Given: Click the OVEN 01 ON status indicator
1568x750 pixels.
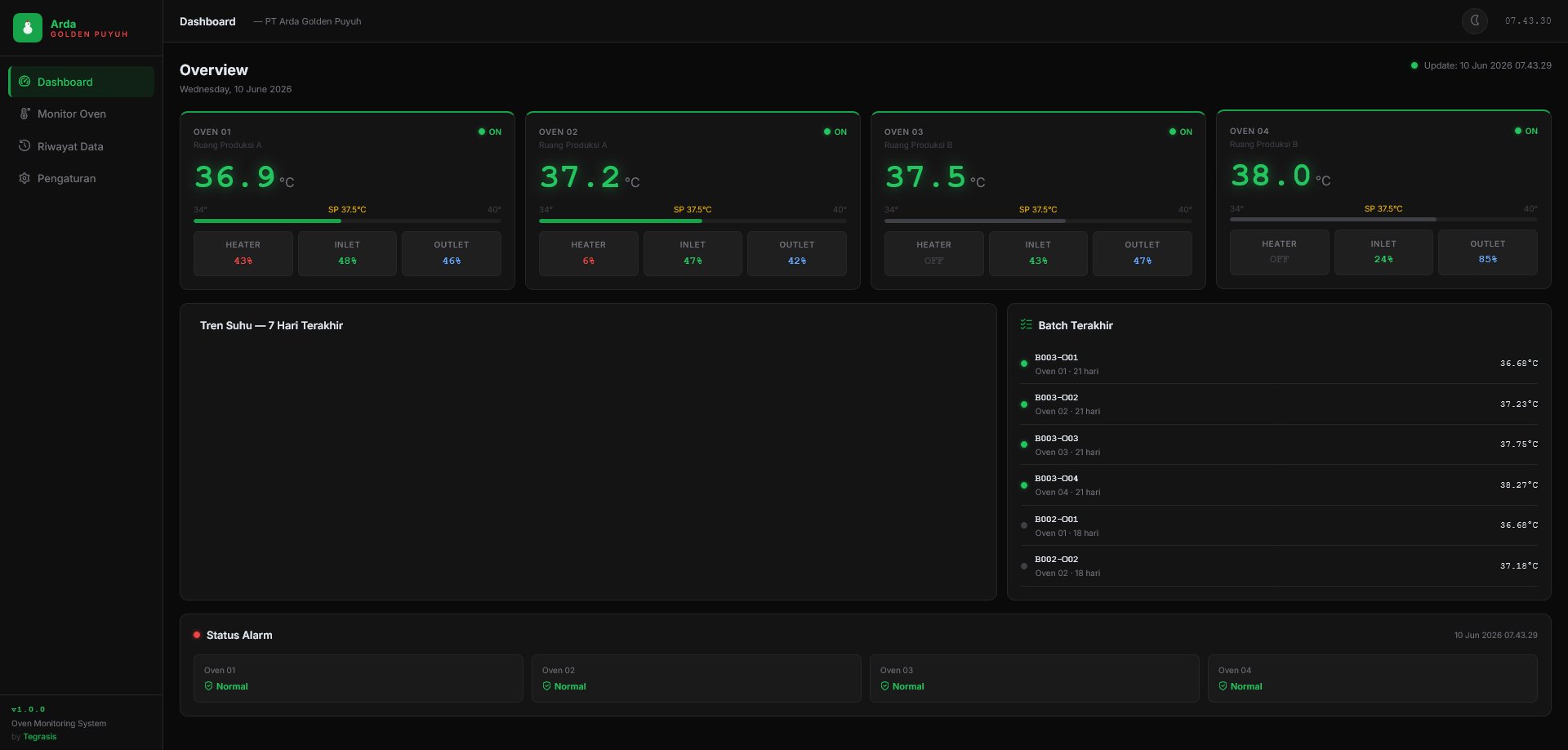Looking at the screenshot, I should click(x=490, y=132).
